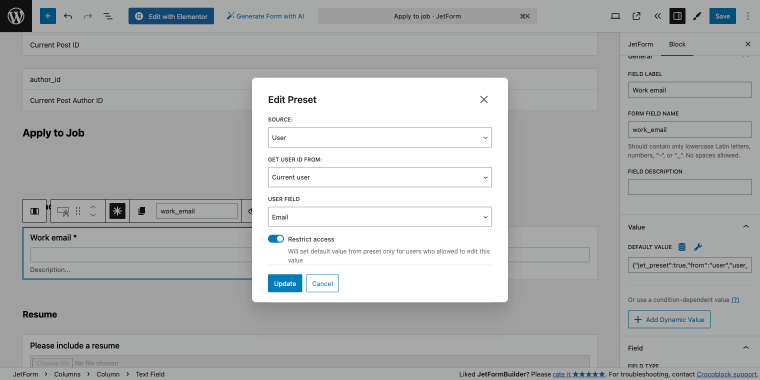
Task: Open the rate it stars link
Action: 579,374
